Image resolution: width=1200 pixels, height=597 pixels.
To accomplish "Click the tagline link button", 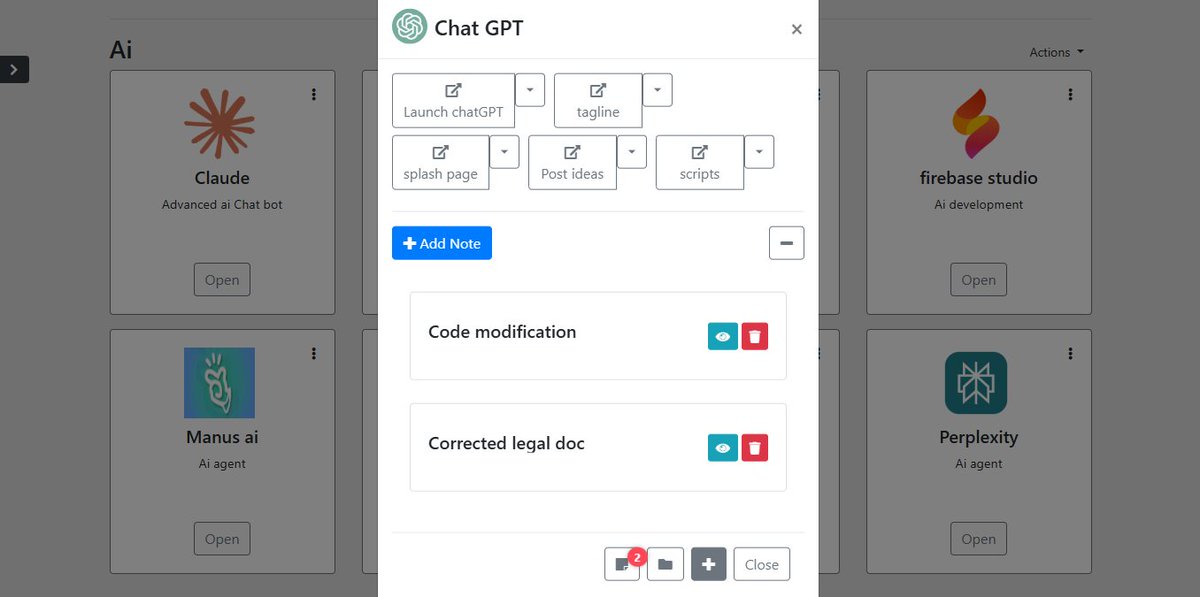I will point(598,100).
